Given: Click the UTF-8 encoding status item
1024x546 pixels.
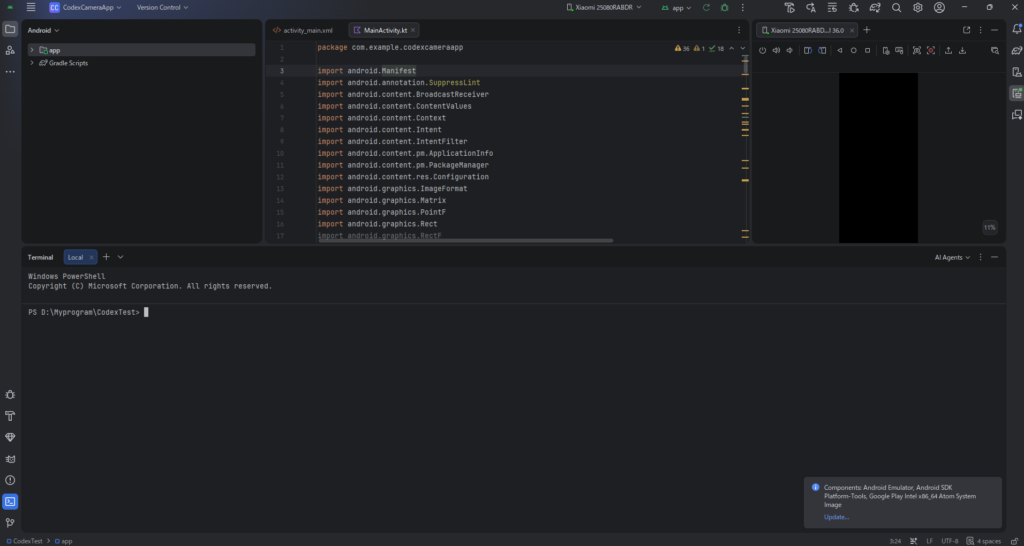Looking at the screenshot, I should click(950, 541).
